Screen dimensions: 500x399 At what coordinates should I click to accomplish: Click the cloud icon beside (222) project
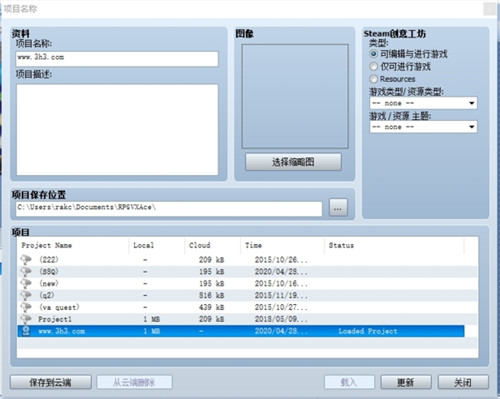[26, 259]
